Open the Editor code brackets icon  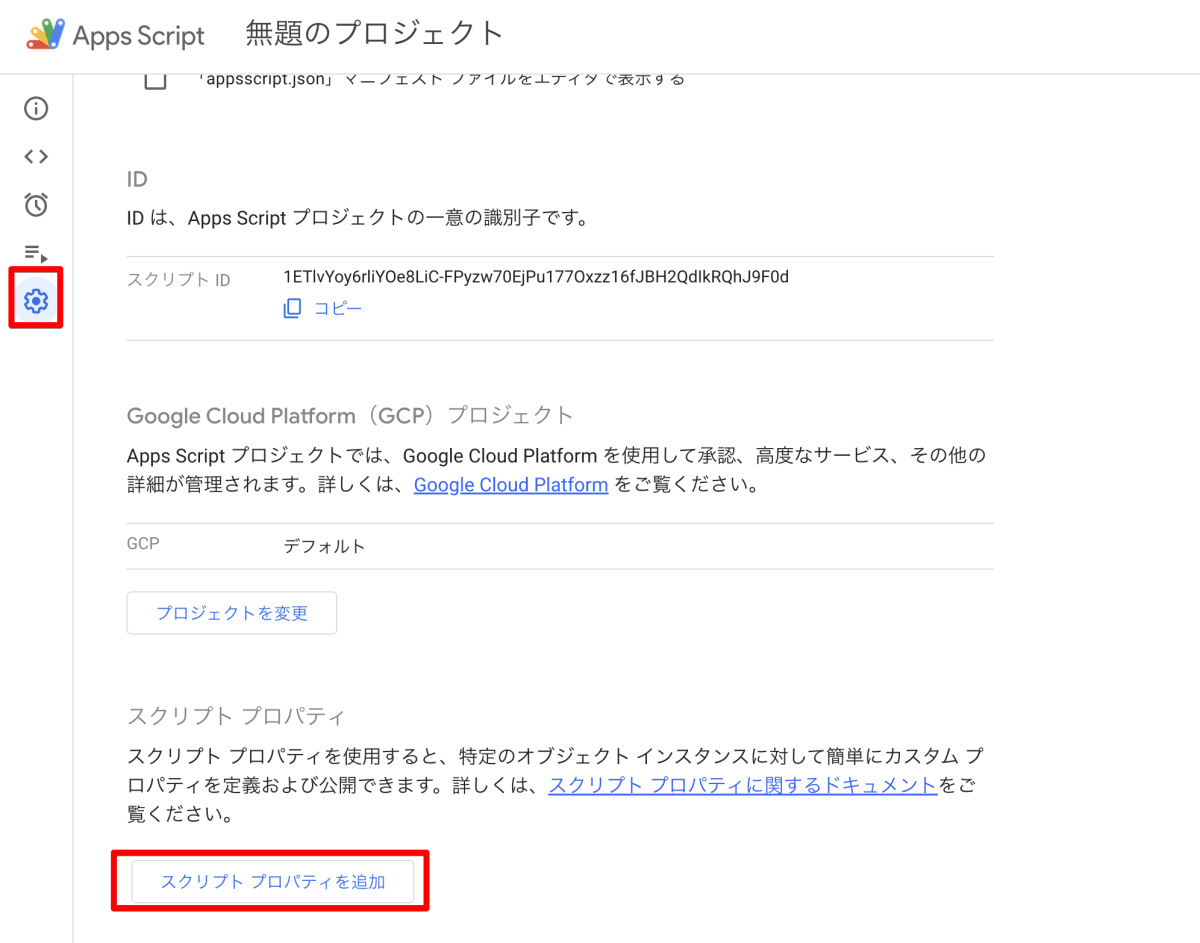tap(36, 156)
